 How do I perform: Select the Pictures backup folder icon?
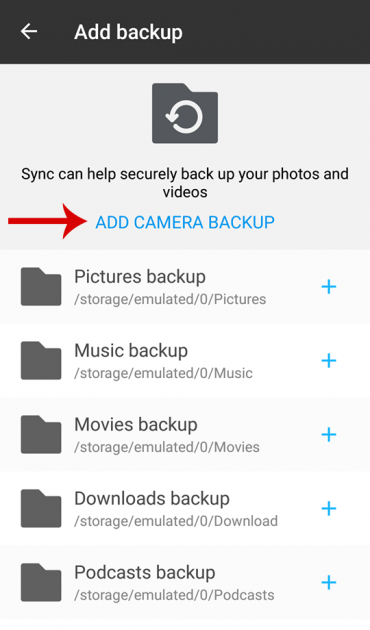pos(41,286)
